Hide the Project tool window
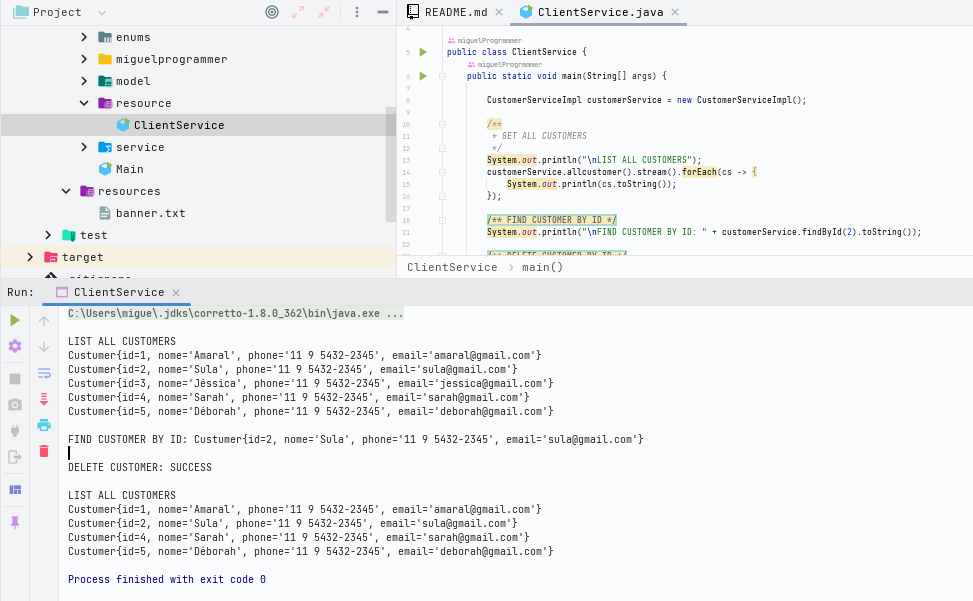Image resolution: width=973 pixels, height=601 pixels. [383, 12]
